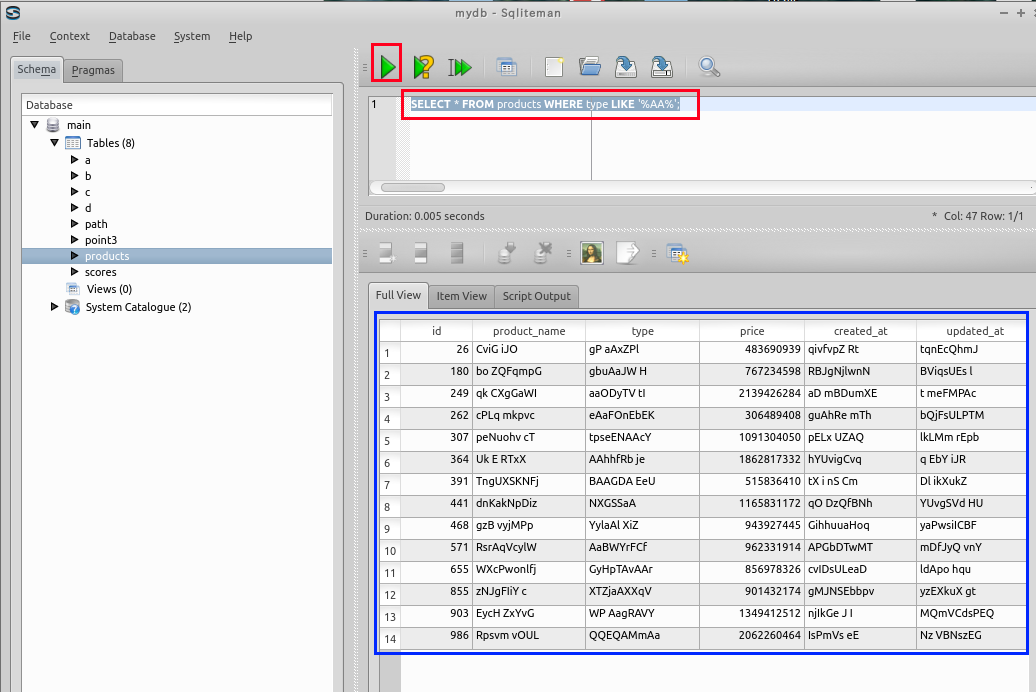Switch to the Schema tab
Image resolution: width=1036 pixels, height=692 pixels.
pyautogui.click(x=36, y=69)
